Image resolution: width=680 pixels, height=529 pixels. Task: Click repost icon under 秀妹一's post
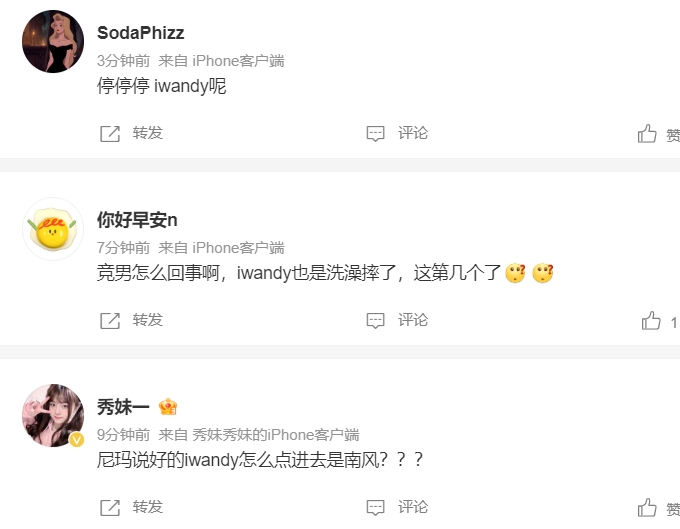(x=110, y=507)
